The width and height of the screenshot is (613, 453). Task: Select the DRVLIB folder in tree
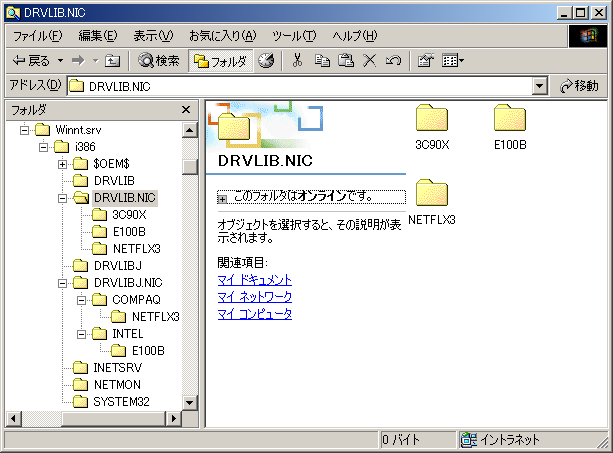point(114,181)
